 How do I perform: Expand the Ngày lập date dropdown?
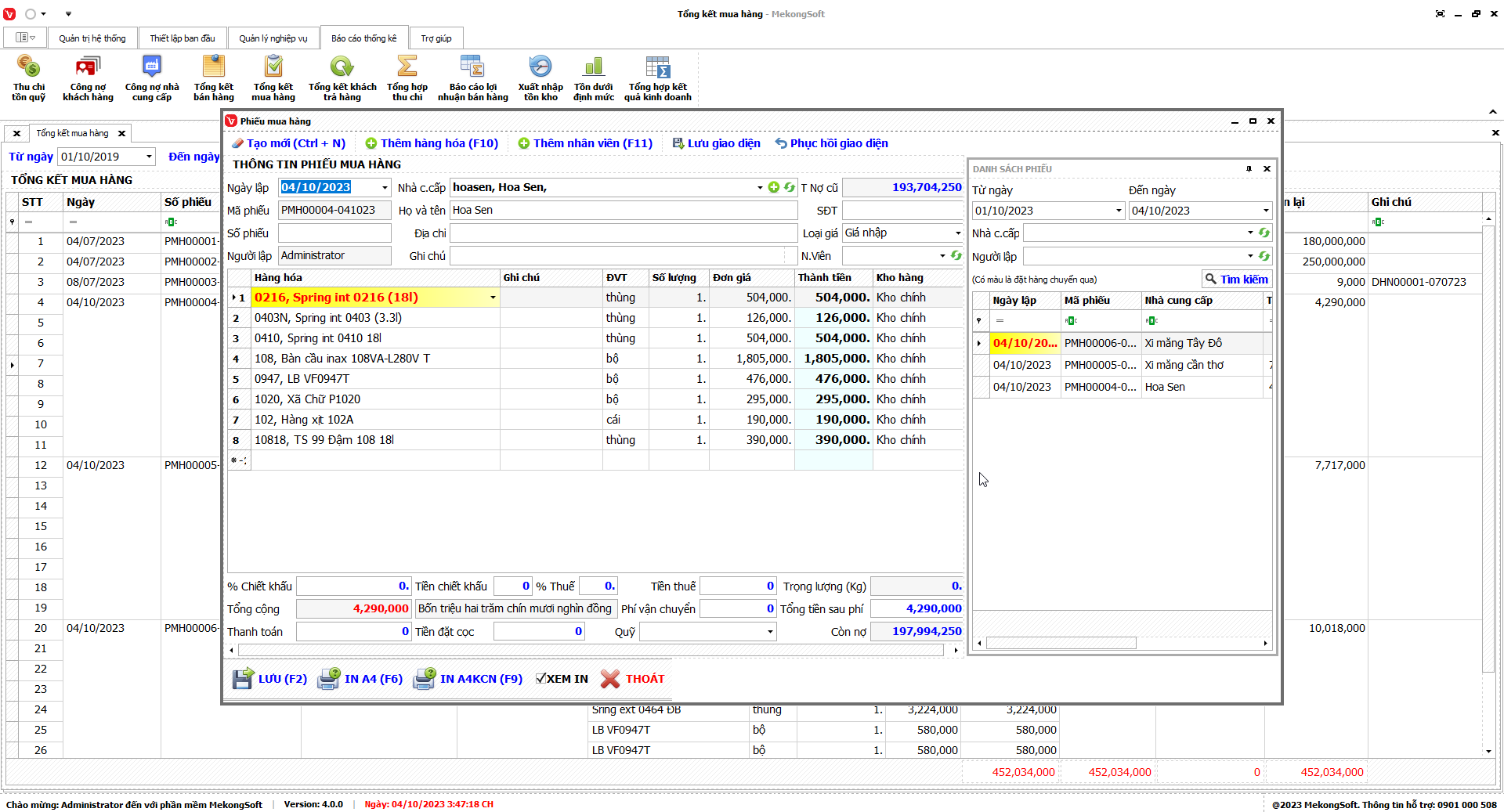click(385, 188)
